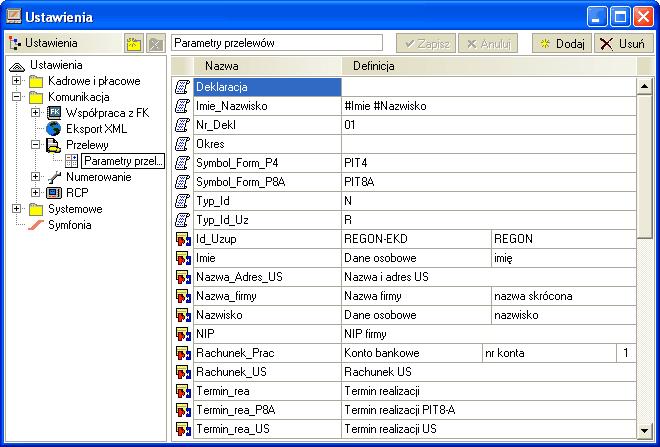Click the field icon beside the Termin_rea row
The width and height of the screenshot is (660, 447).
(183, 391)
